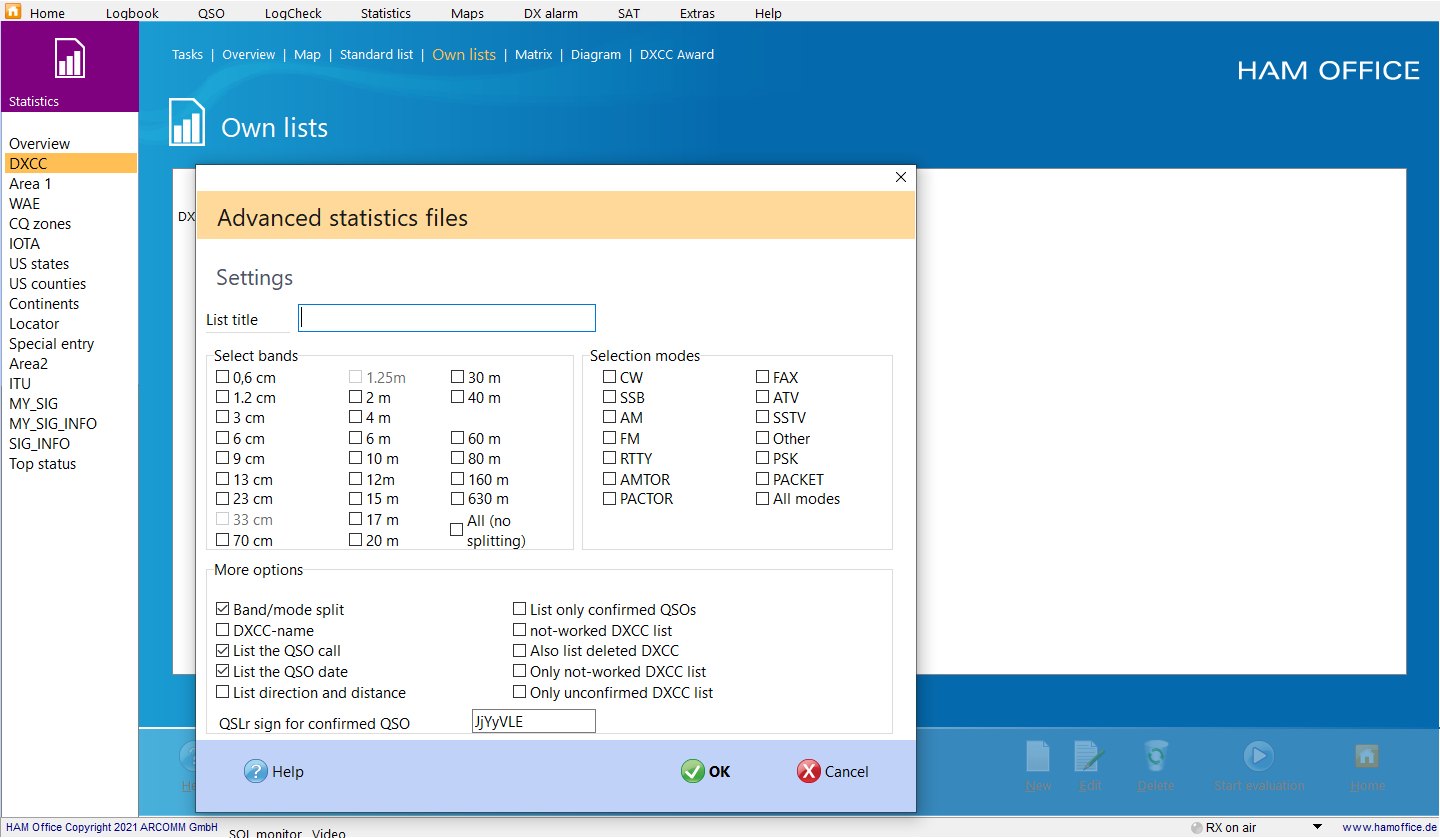Click the blue Help question mark icon

(256, 771)
